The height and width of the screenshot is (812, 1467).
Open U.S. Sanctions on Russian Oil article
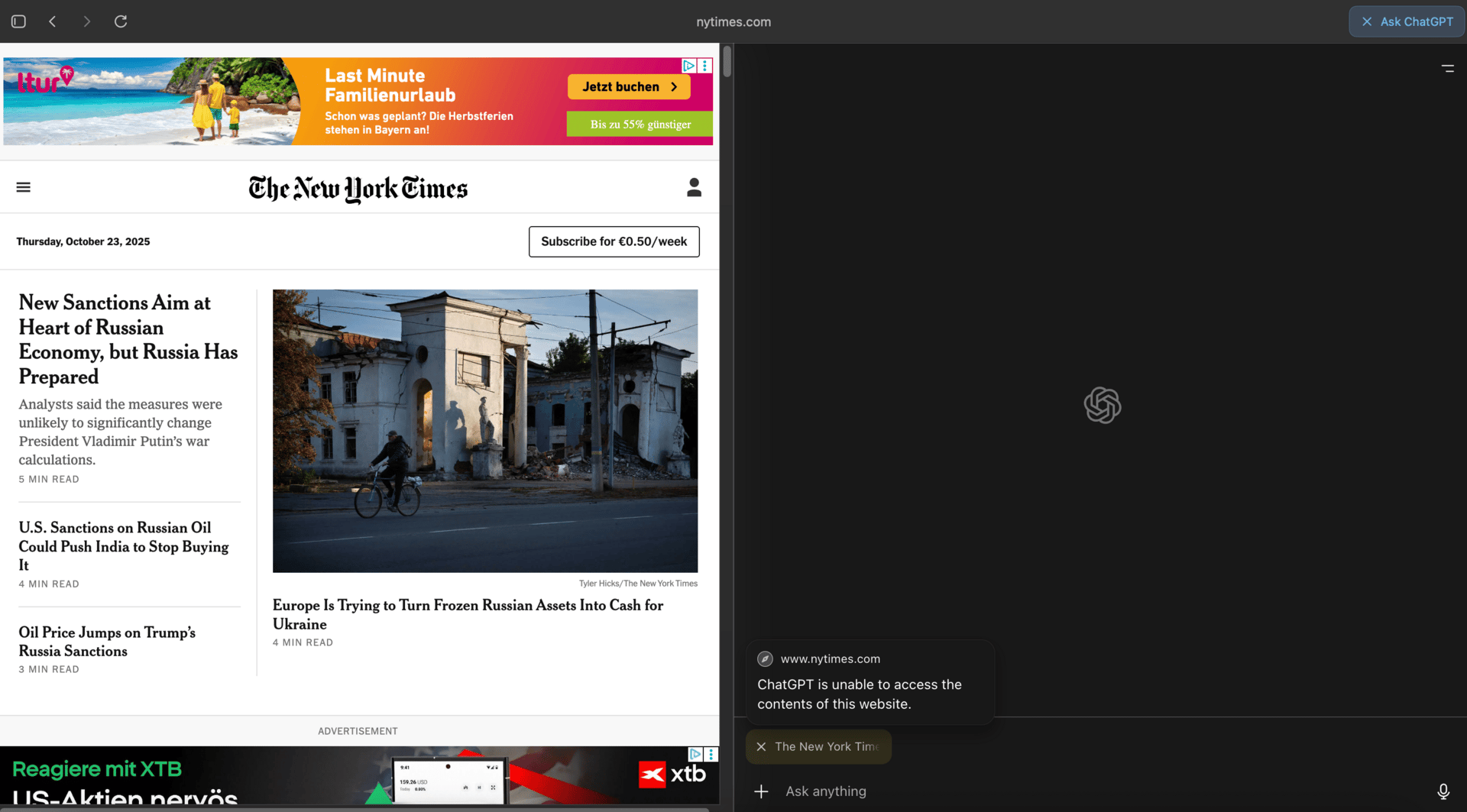tap(124, 546)
